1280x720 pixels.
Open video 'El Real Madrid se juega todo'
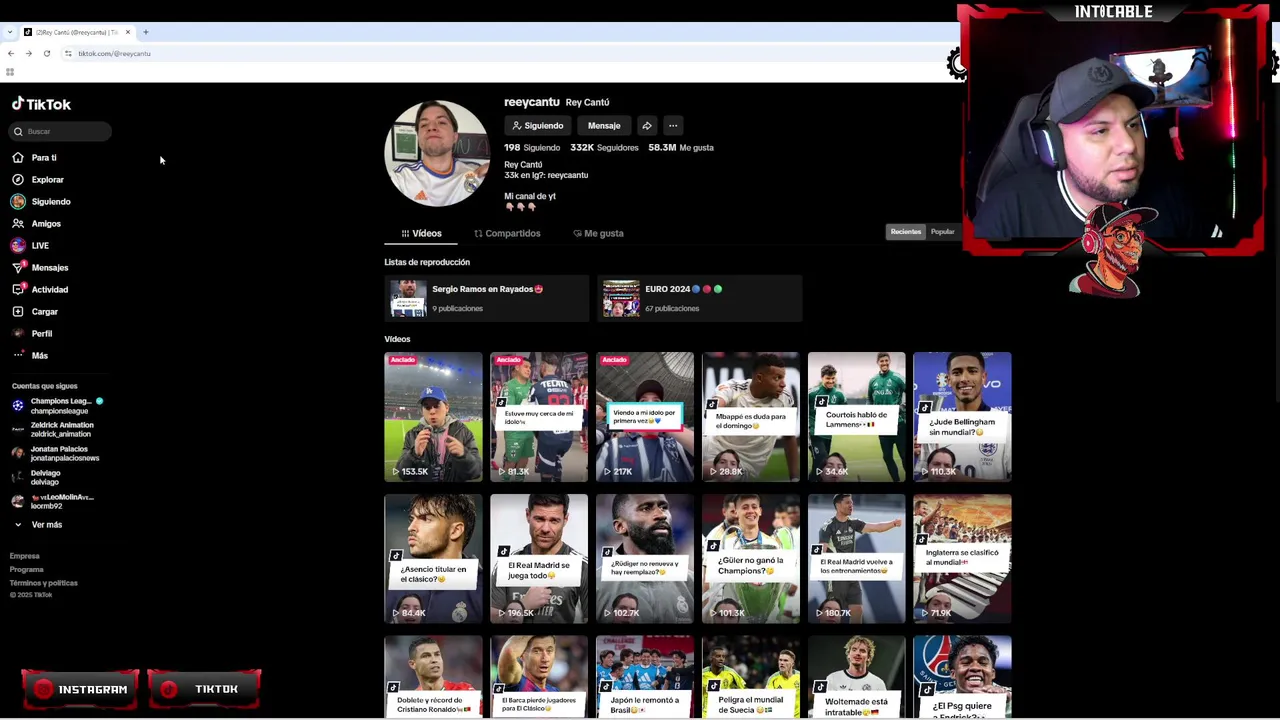pos(539,558)
